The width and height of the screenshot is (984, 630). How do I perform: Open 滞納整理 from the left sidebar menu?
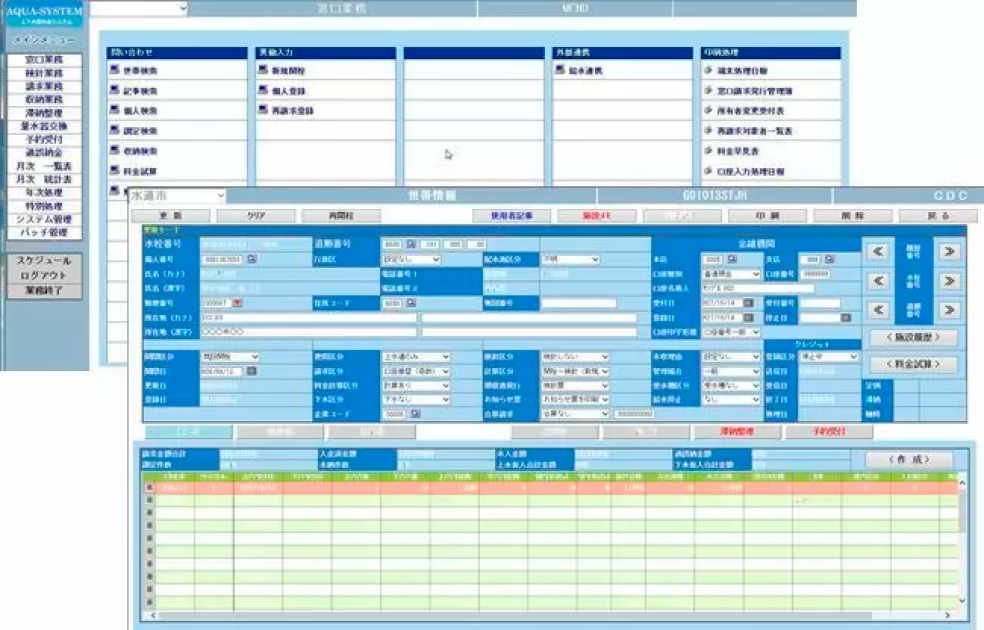(44, 113)
